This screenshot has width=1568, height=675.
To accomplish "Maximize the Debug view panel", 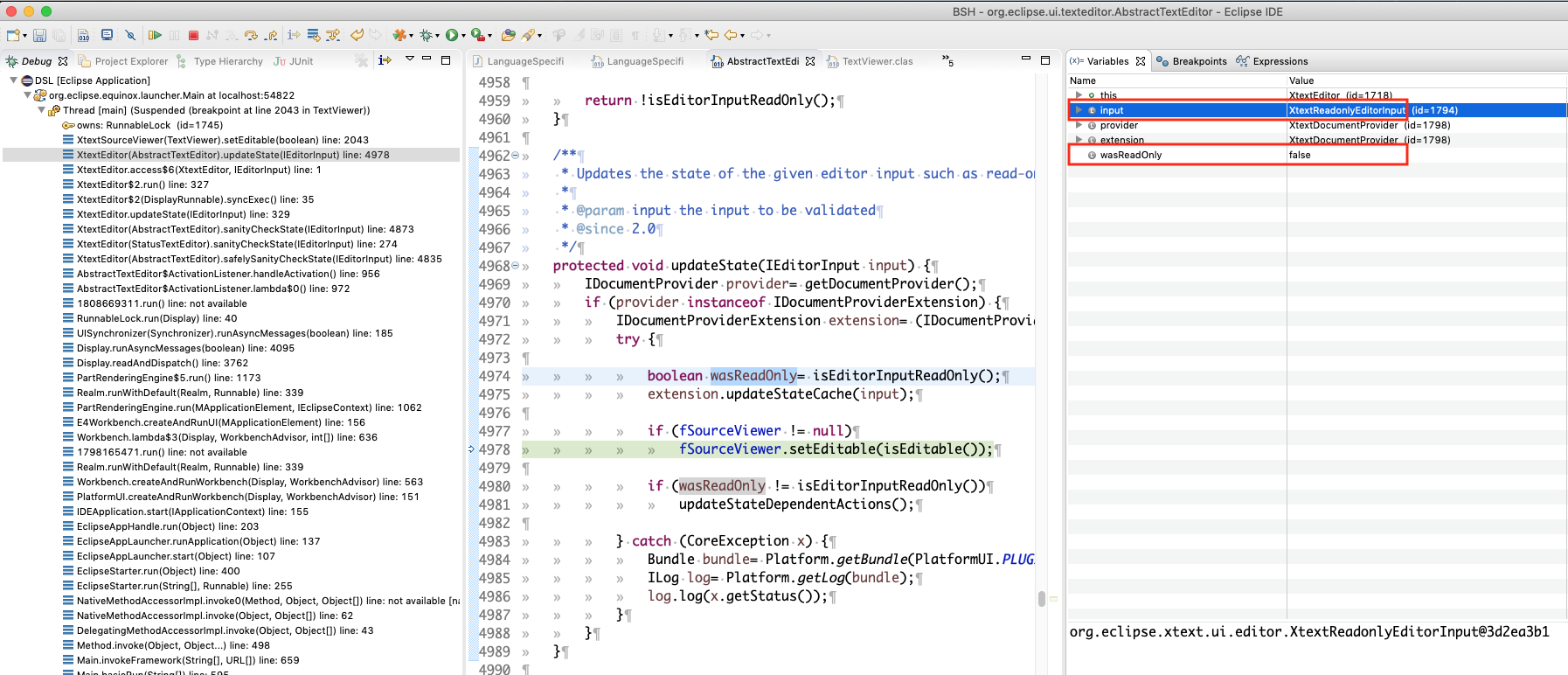I will coord(446,60).
